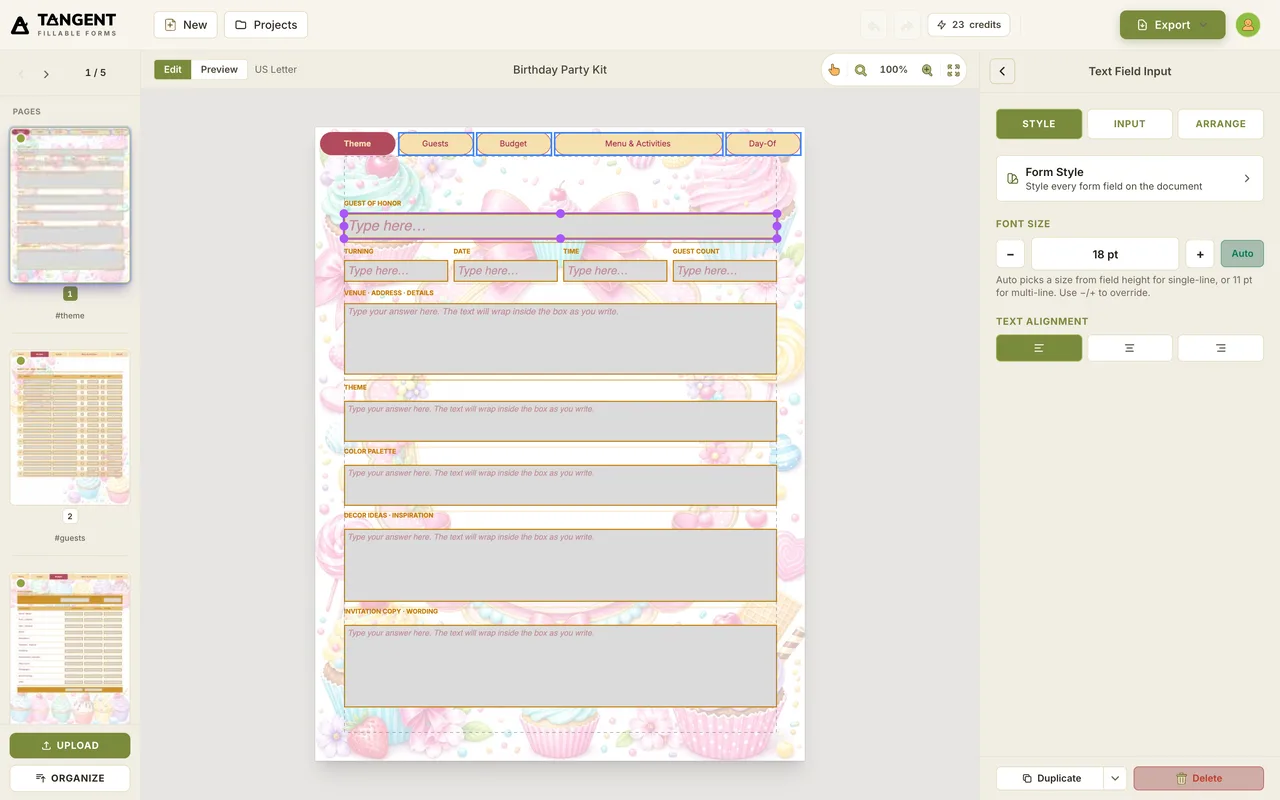The width and height of the screenshot is (1280, 800).
Task: Open the Projects folder
Action: [x=266, y=25]
